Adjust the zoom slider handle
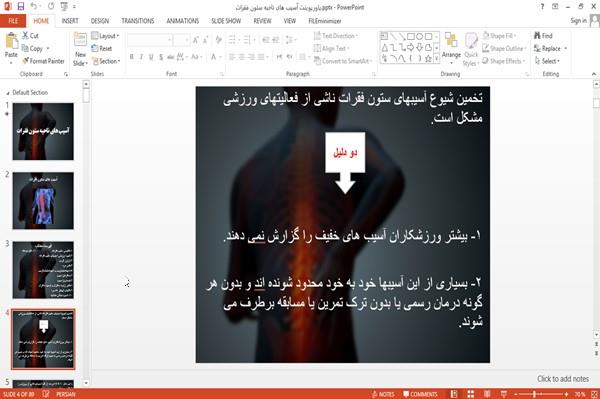This screenshot has width=600, height=399. click(x=534, y=394)
